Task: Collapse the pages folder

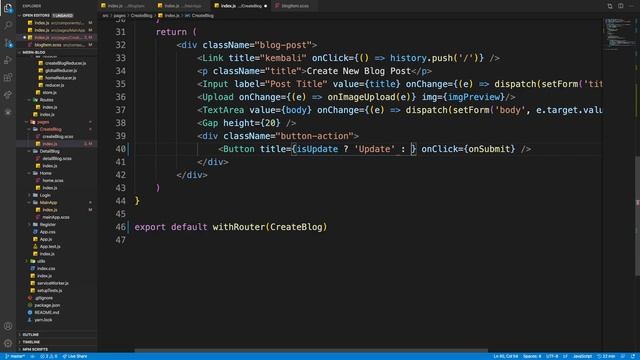Action: tap(43, 122)
